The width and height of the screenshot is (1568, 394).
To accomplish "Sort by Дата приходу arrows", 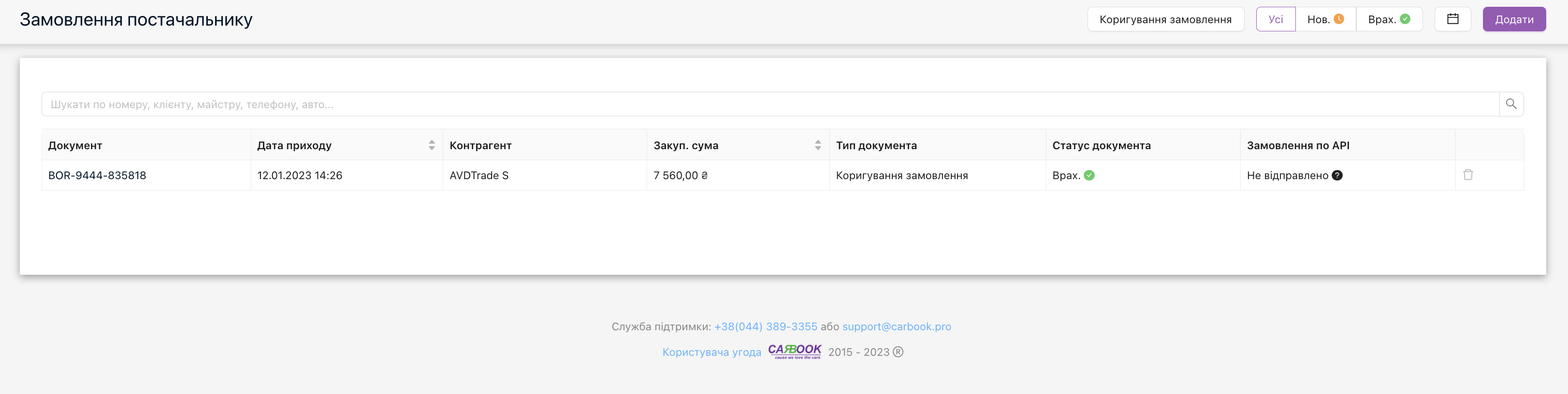I will pos(432,145).
